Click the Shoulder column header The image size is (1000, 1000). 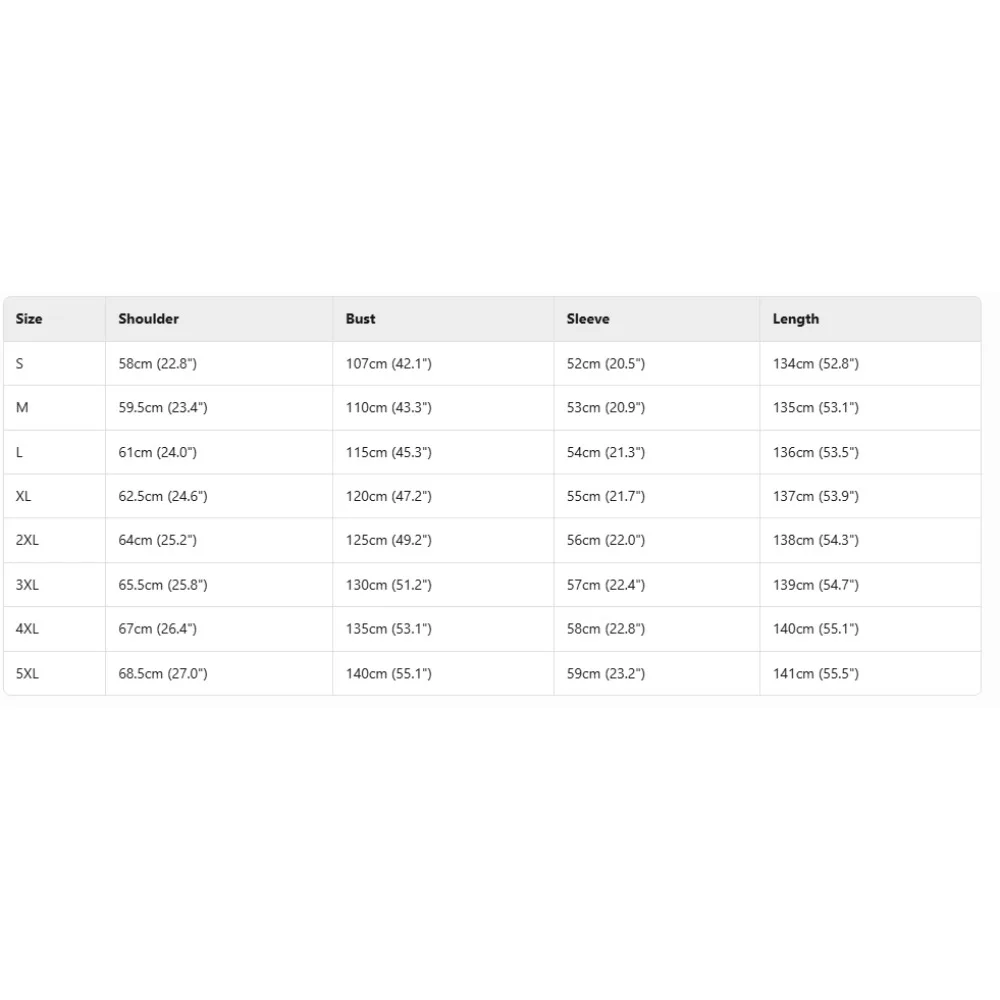tap(148, 319)
